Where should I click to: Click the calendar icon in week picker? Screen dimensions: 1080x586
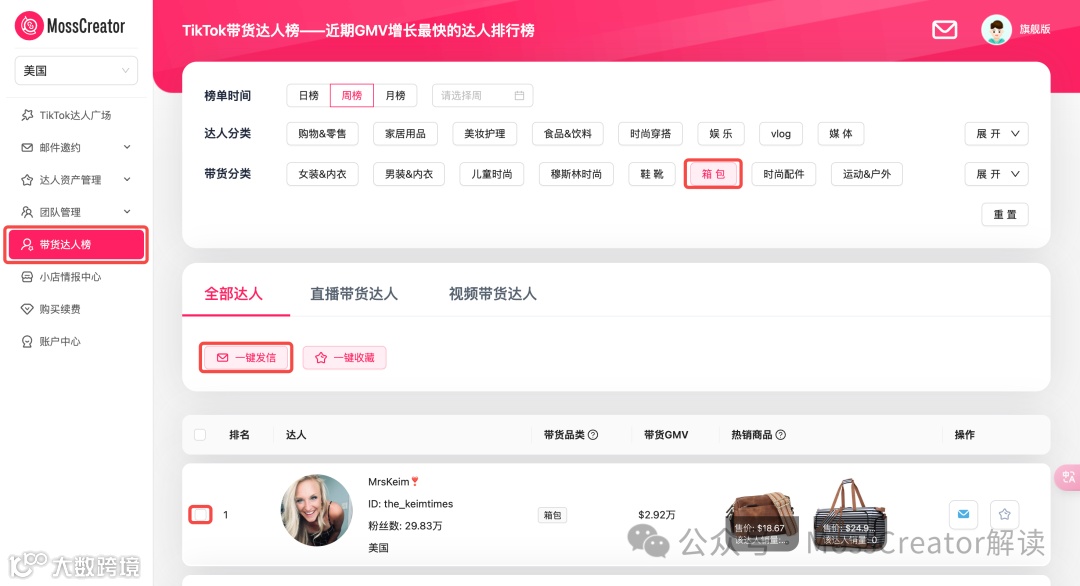point(519,96)
